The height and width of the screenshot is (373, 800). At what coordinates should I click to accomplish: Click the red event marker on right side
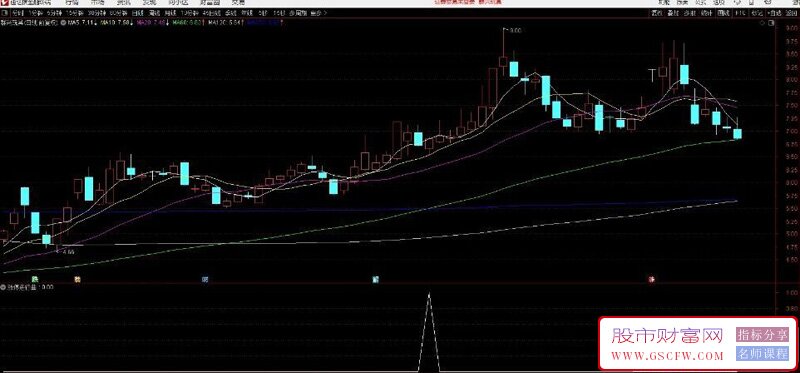click(652, 279)
